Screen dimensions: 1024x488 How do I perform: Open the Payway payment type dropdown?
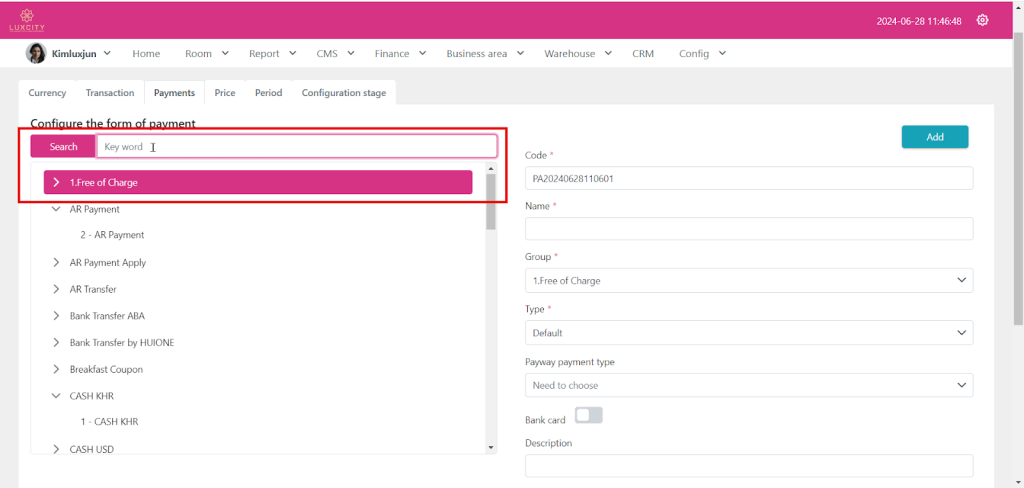(748, 385)
